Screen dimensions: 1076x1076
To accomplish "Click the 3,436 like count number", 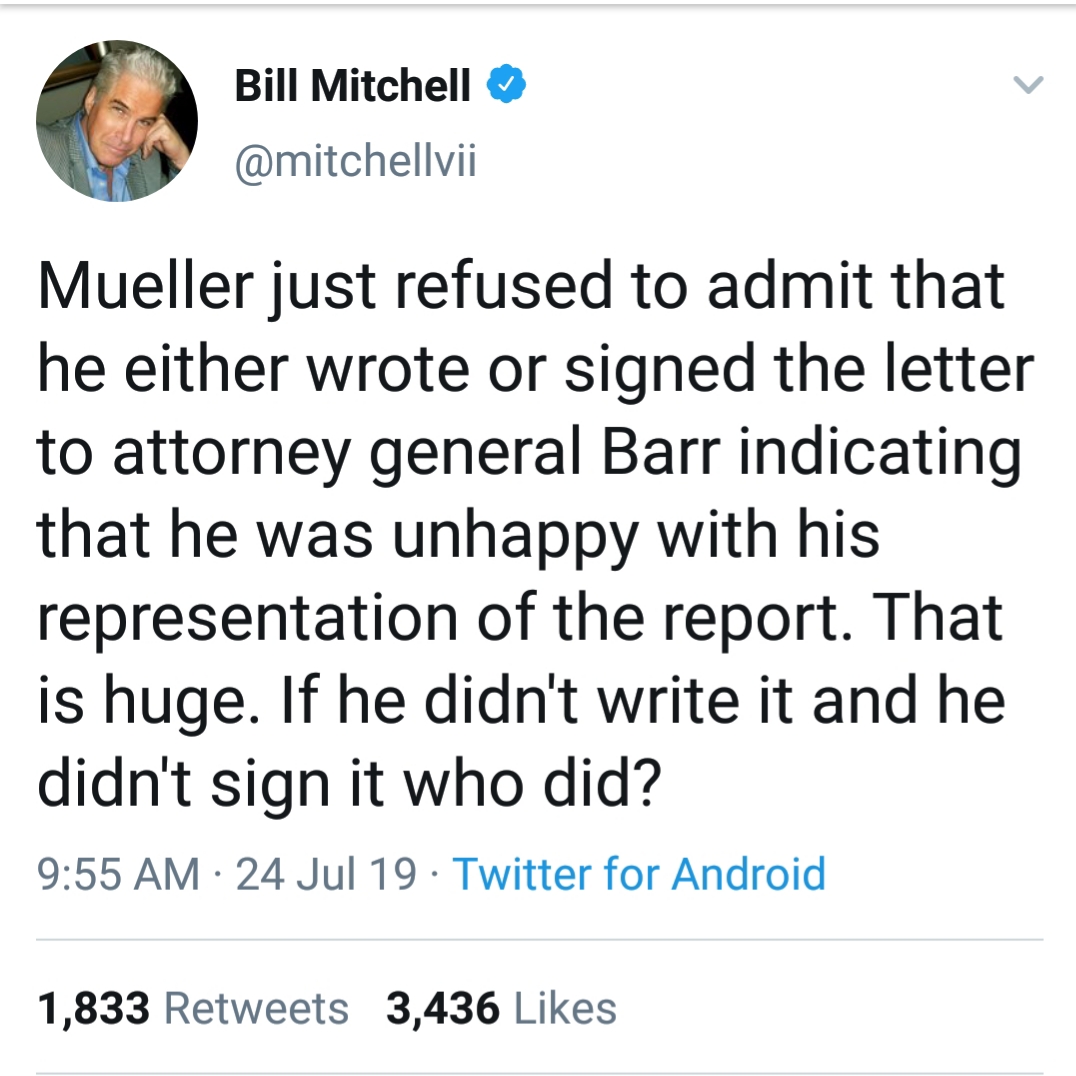I will pyautogui.click(x=443, y=1009).
